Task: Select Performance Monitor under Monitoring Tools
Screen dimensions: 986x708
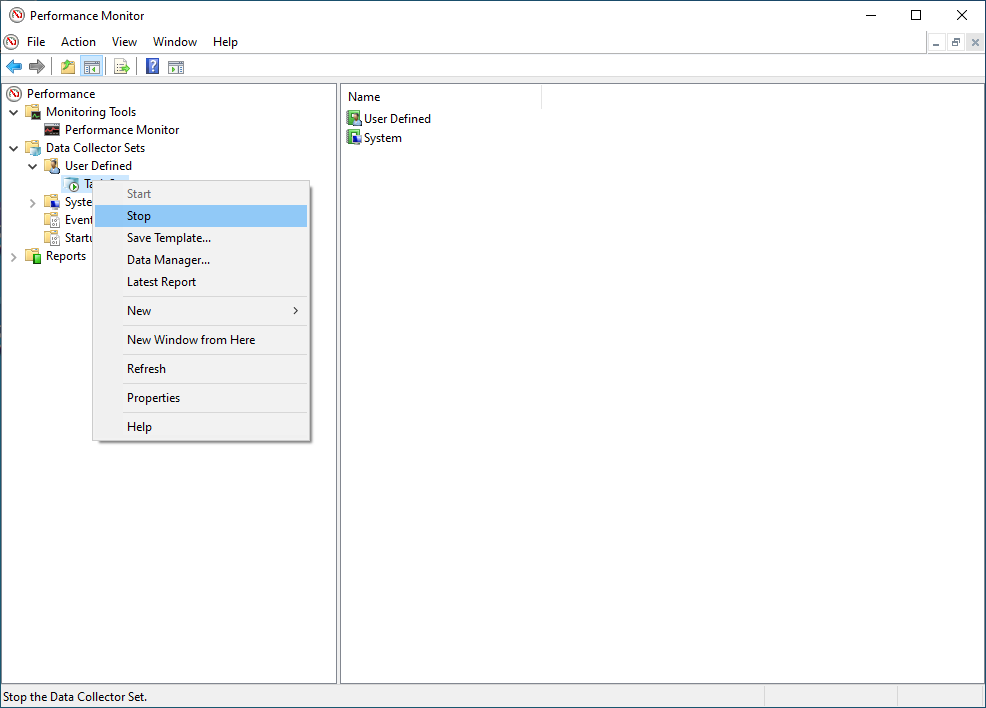Action: (x=120, y=129)
